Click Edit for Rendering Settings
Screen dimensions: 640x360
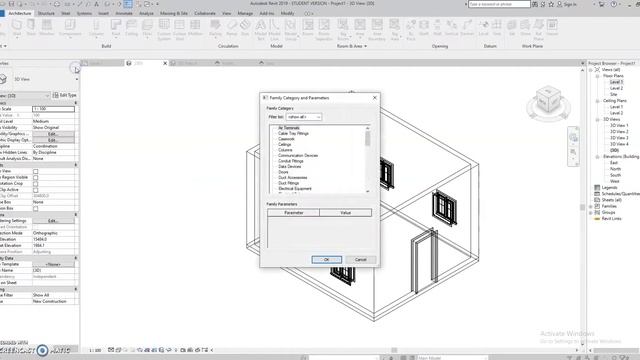(x=53, y=221)
